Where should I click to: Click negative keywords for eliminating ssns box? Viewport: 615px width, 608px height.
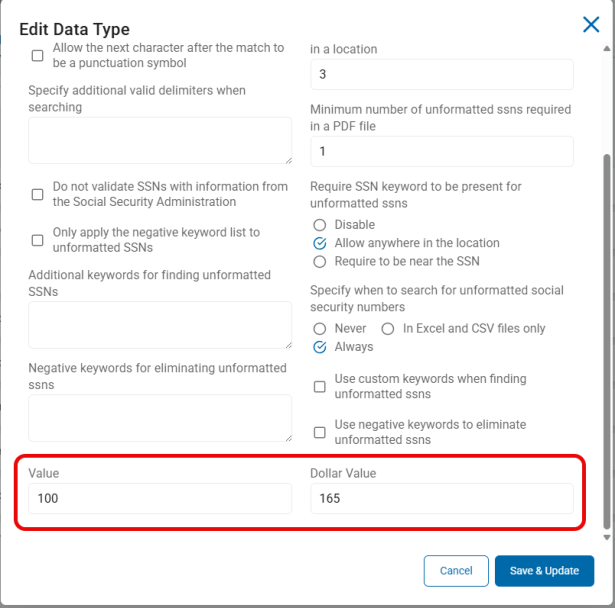pyautogui.click(x=160, y=418)
